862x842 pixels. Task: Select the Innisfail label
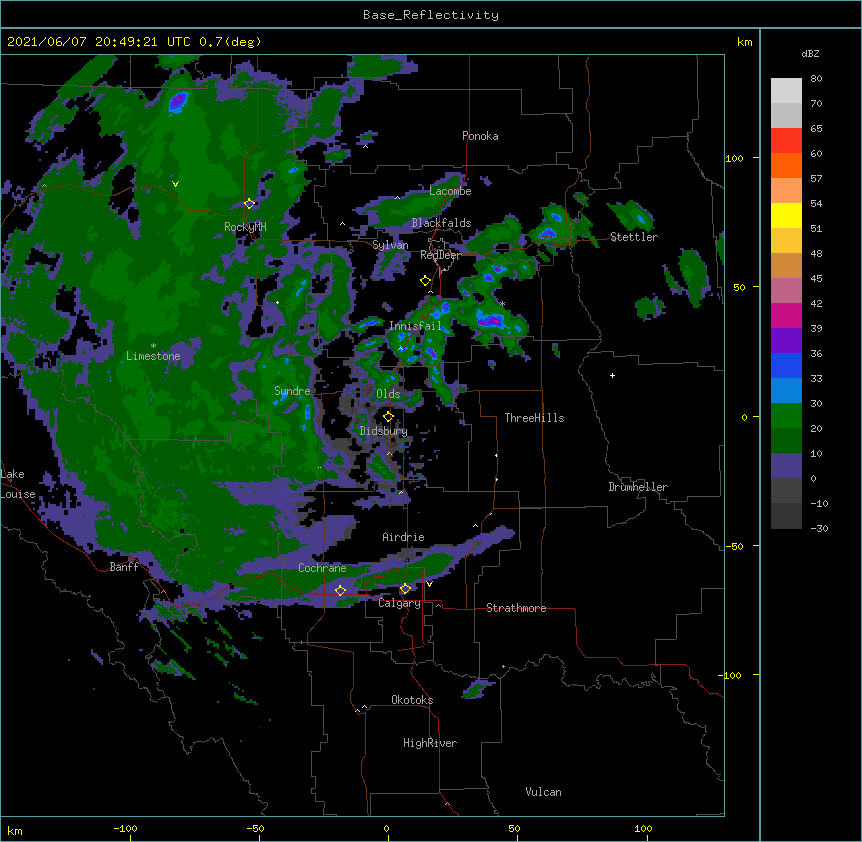tap(415, 326)
